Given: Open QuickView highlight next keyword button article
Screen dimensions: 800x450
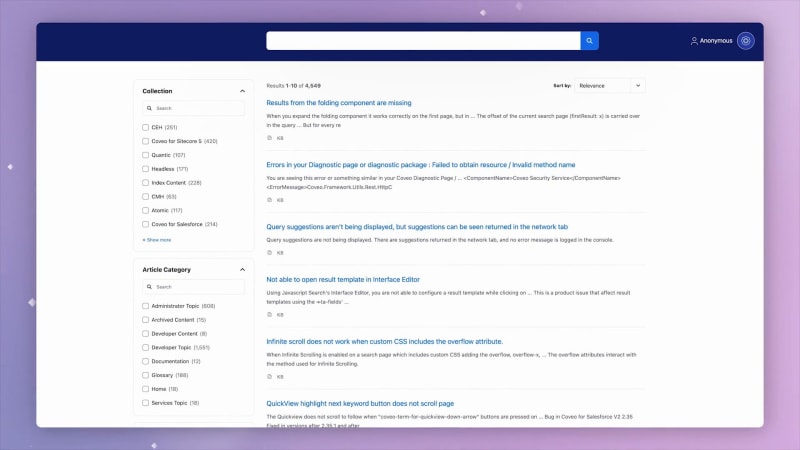Looking at the screenshot, I should tap(360, 404).
